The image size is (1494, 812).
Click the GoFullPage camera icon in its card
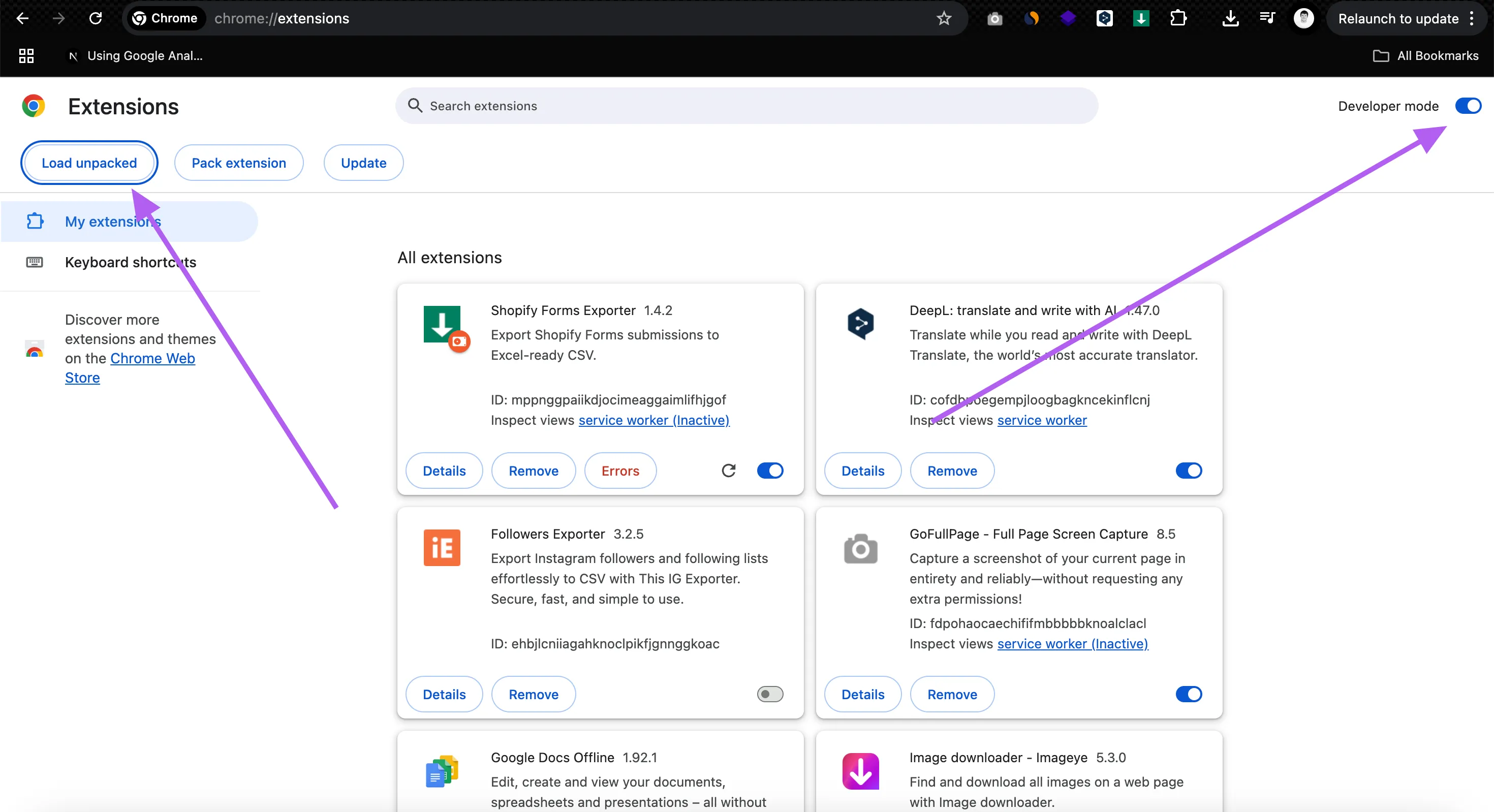[x=861, y=549]
